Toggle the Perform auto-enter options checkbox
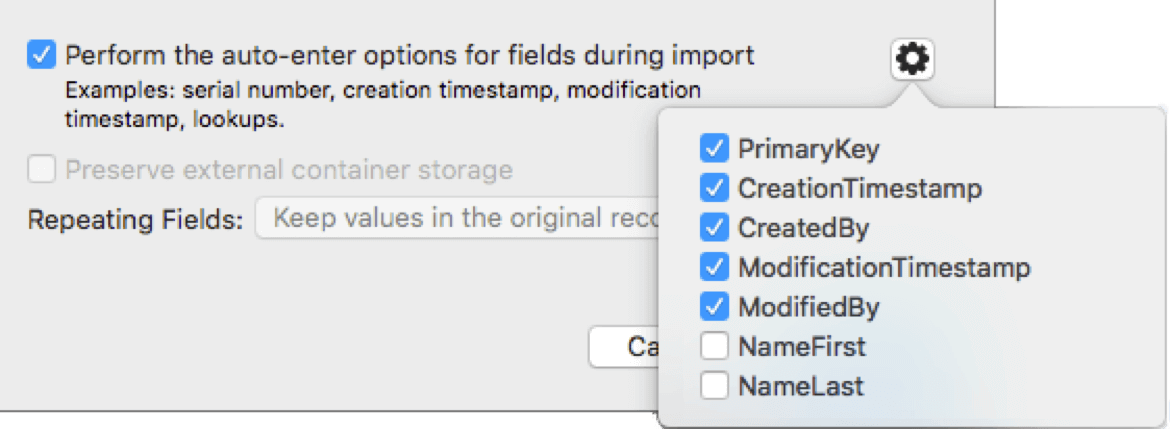Viewport: 1170px width, 429px height. (41, 55)
